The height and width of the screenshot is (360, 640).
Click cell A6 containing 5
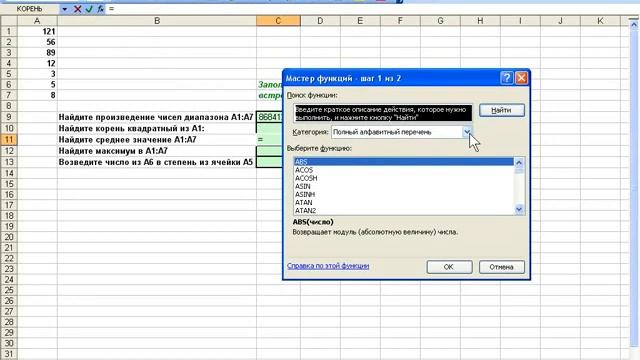point(37,84)
